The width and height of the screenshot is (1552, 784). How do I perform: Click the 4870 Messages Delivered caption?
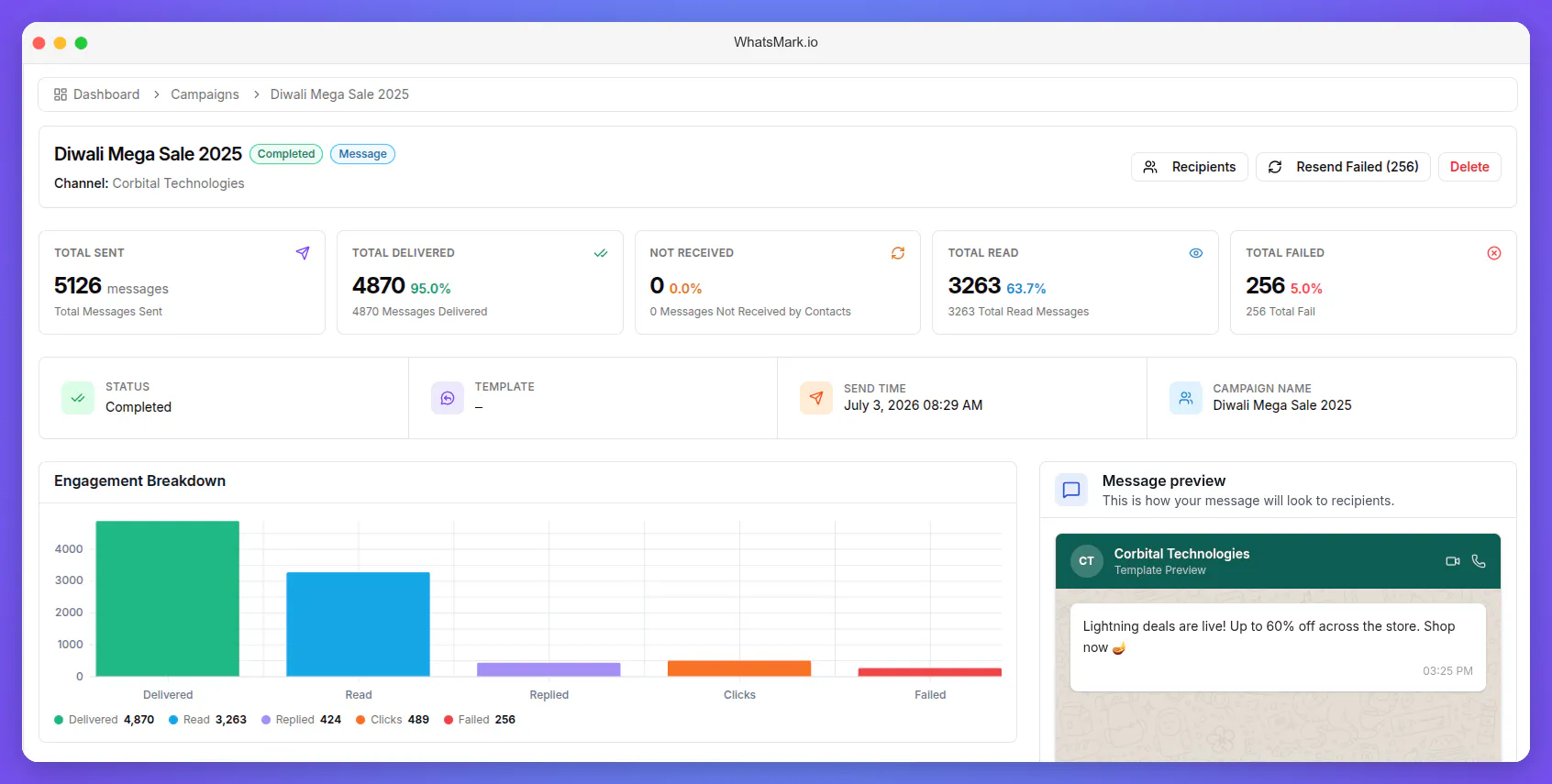419,312
